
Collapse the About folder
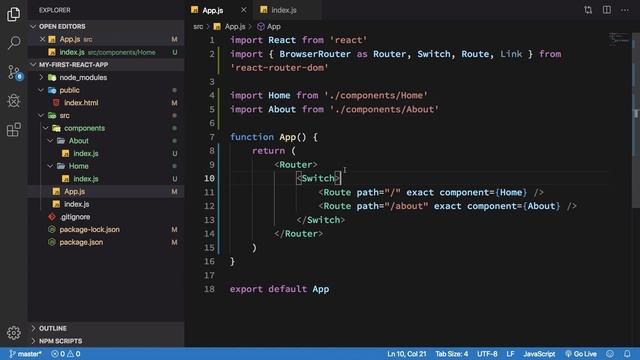tap(106, 140)
